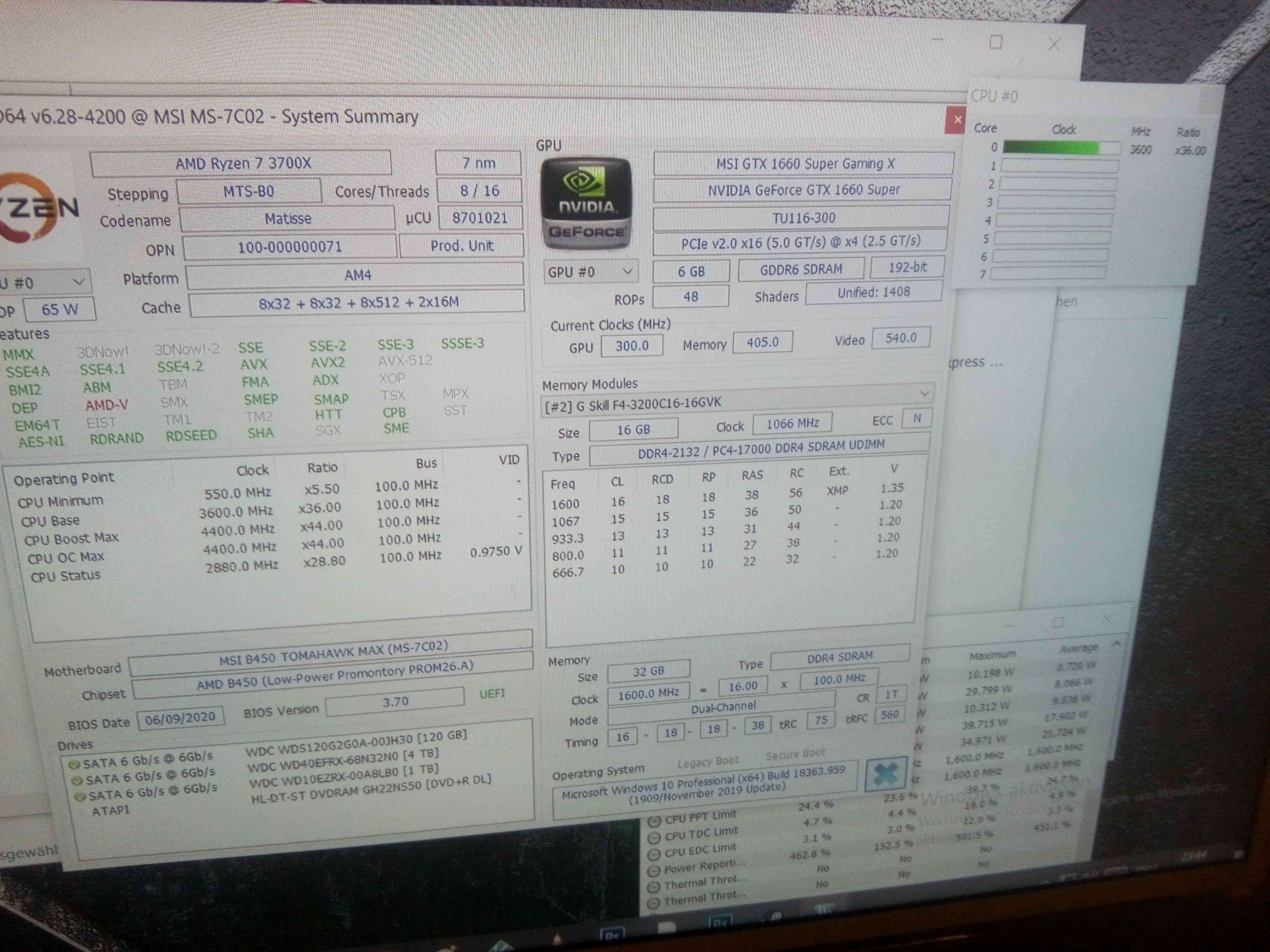Click status icon of WD40EFRX drive

coord(76,780)
